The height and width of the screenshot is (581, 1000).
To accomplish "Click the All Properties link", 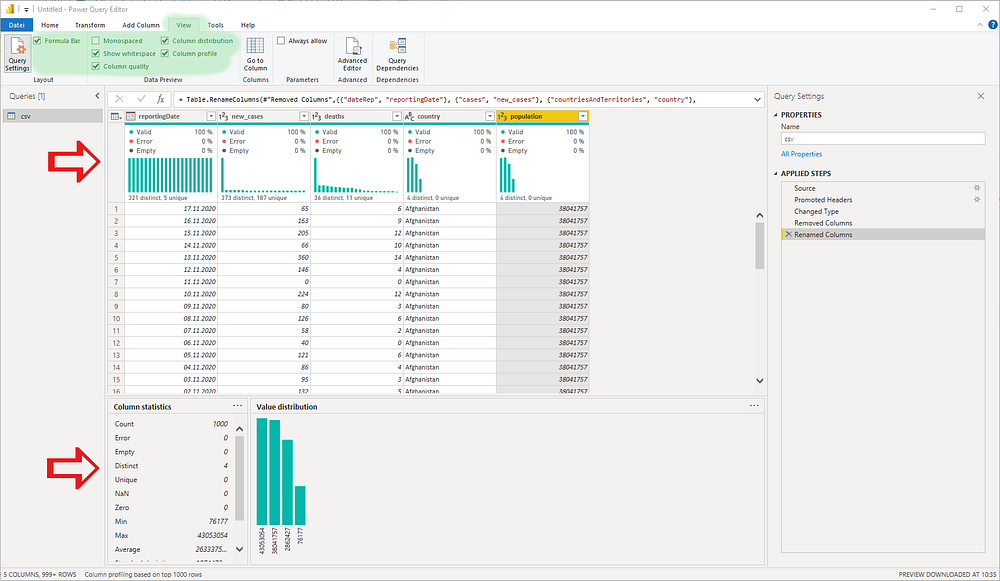I will point(801,154).
